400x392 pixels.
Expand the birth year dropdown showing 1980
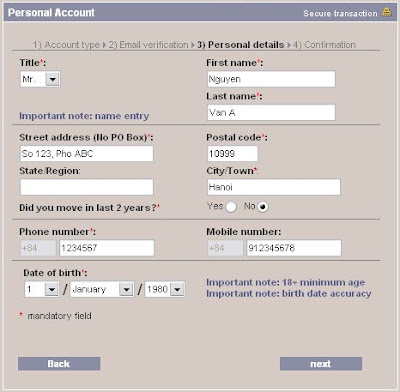165,289
